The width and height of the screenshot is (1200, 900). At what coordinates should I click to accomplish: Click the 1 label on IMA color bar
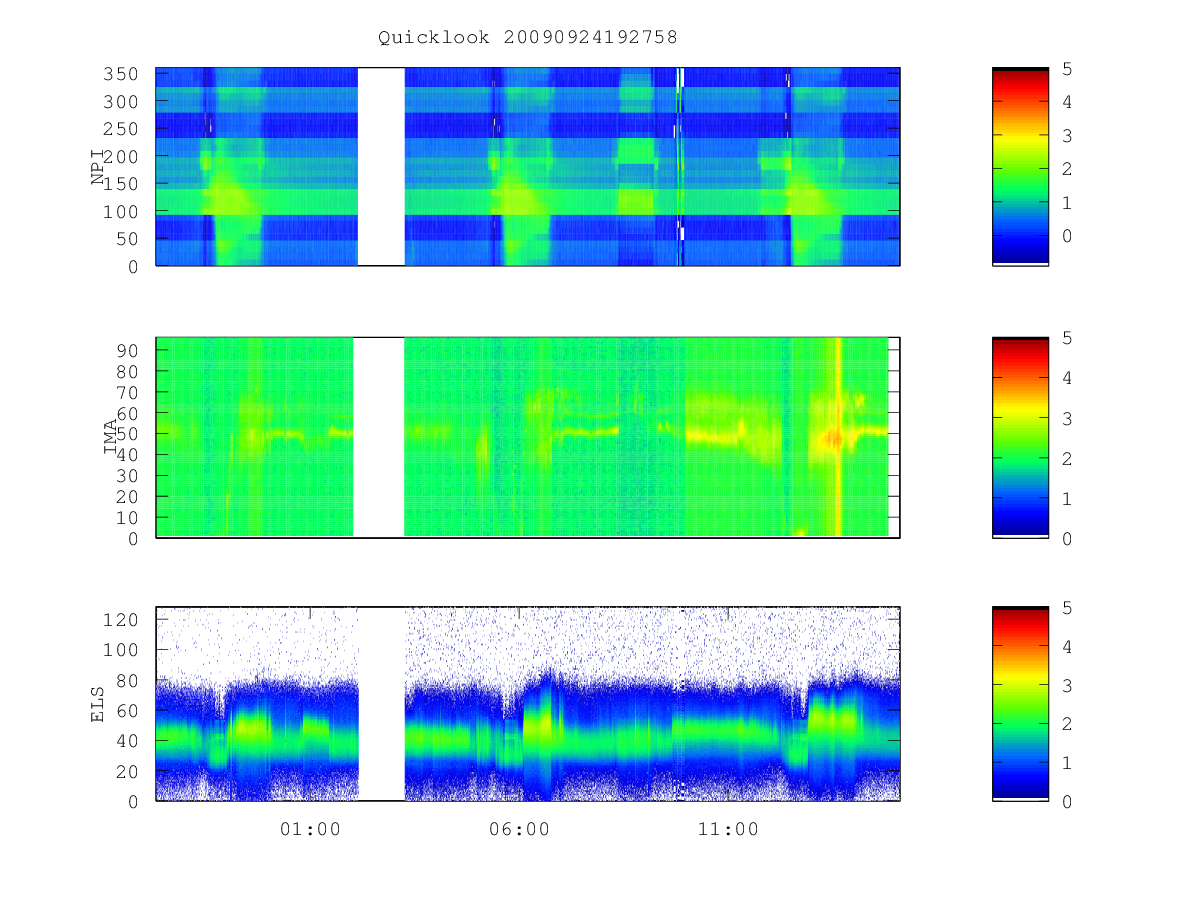click(x=1067, y=498)
